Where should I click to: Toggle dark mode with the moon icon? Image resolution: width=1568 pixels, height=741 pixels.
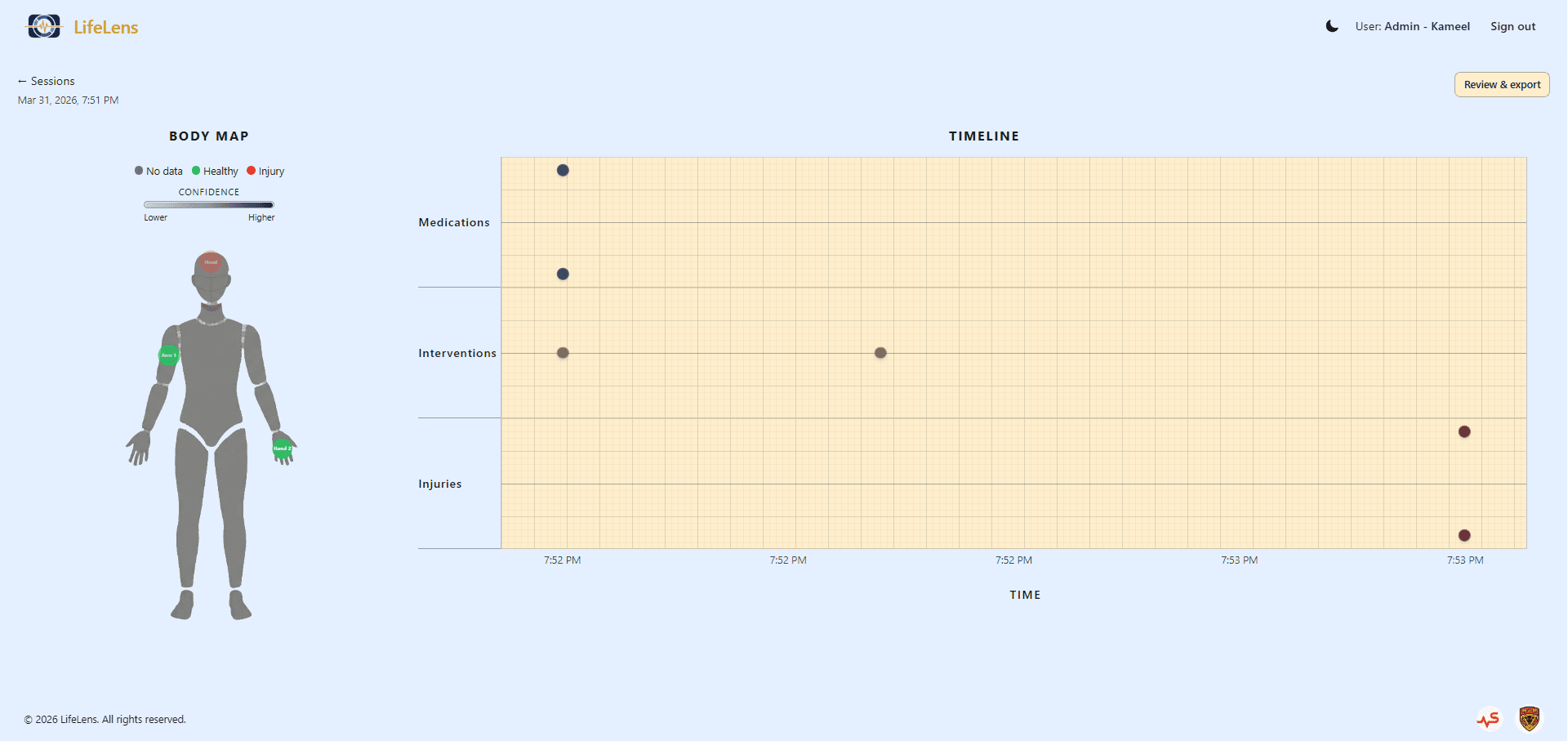pyautogui.click(x=1332, y=26)
